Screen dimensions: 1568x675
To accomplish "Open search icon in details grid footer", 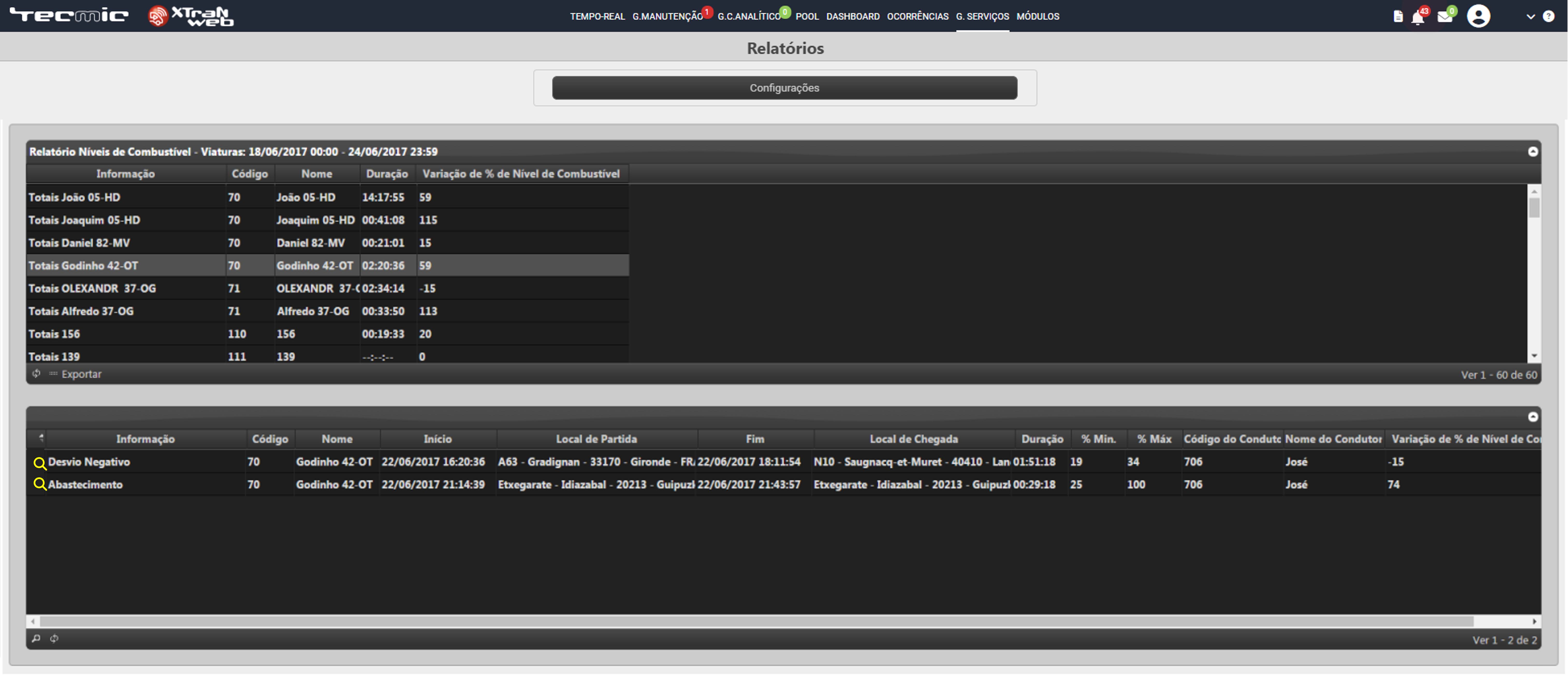I will pos(36,639).
